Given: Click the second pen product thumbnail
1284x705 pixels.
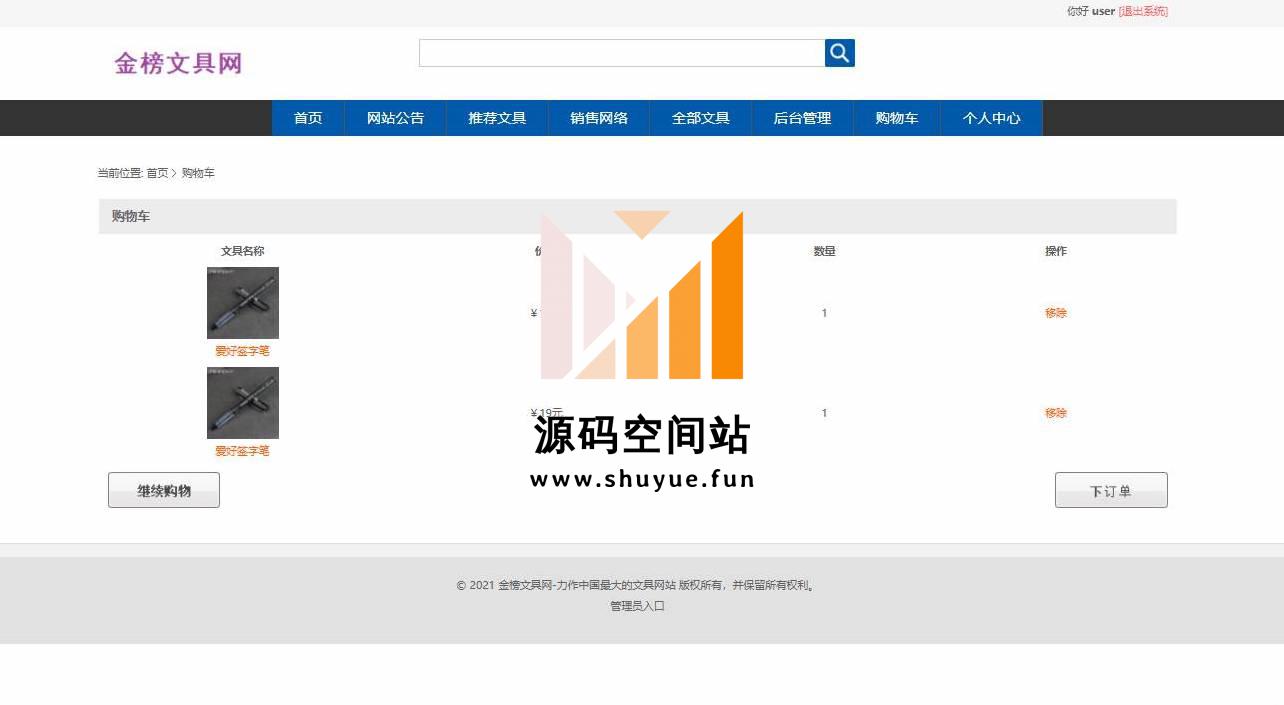Looking at the screenshot, I should (x=243, y=403).
